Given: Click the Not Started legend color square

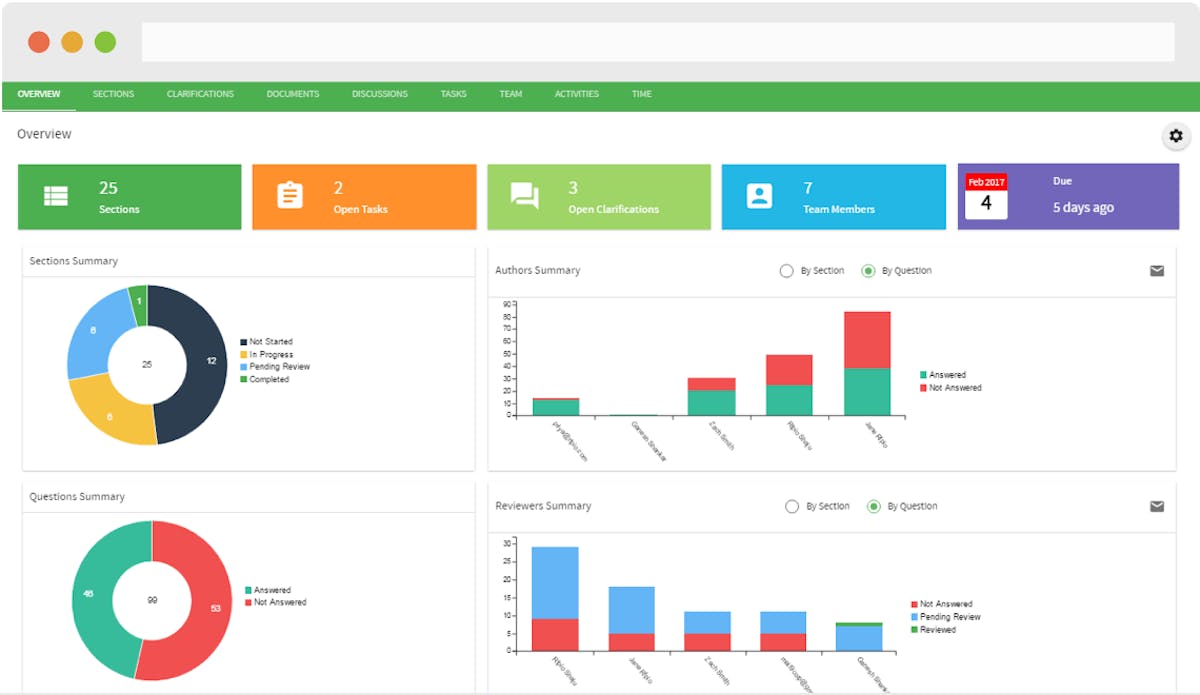Looking at the screenshot, I should tap(243, 341).
